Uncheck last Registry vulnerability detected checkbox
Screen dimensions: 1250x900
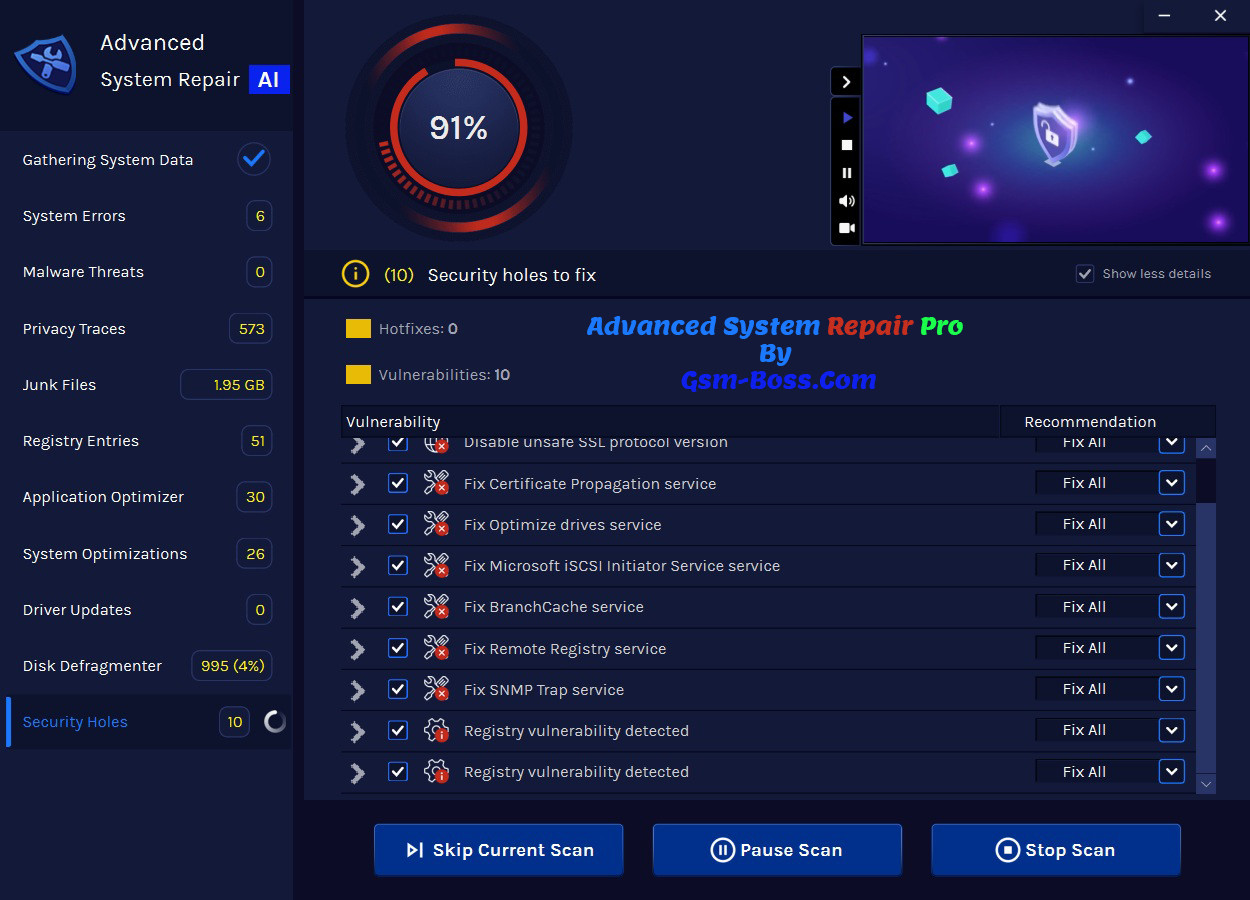pos(398,771)
